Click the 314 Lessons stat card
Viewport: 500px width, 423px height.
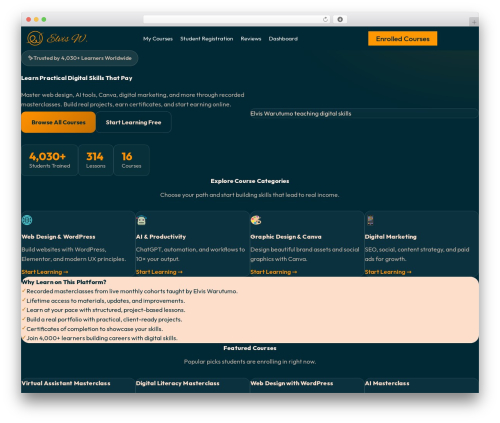[x=96, y=160]
